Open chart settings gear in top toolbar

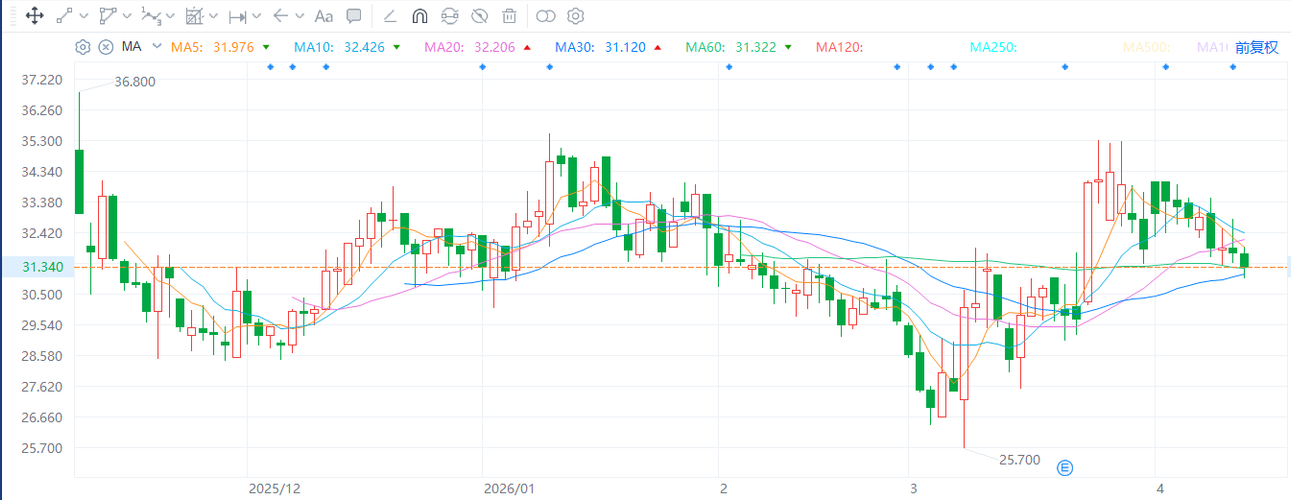[x=575, y=16]
